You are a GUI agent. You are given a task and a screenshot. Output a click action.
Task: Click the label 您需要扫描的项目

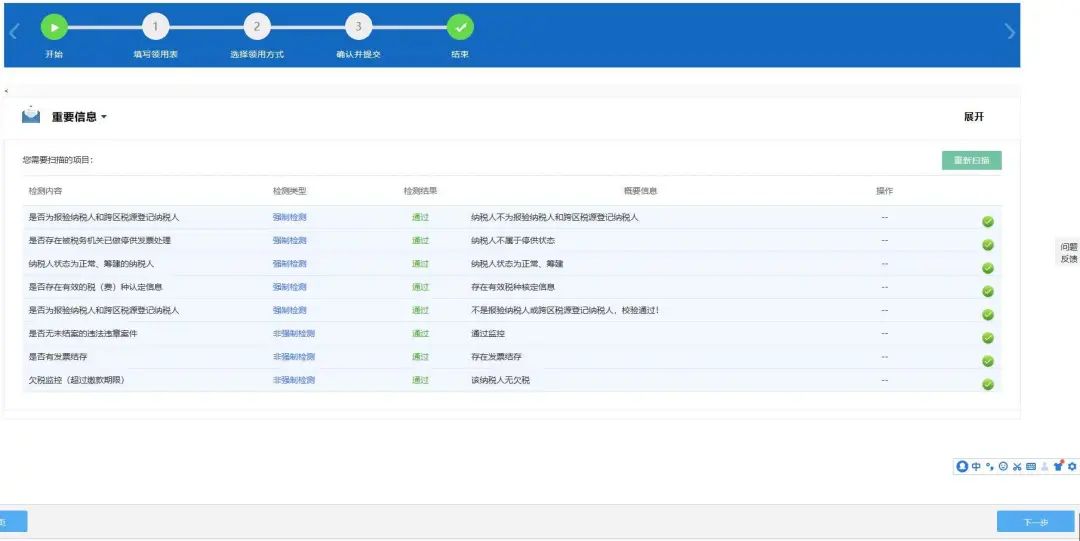tap(57, 160)
